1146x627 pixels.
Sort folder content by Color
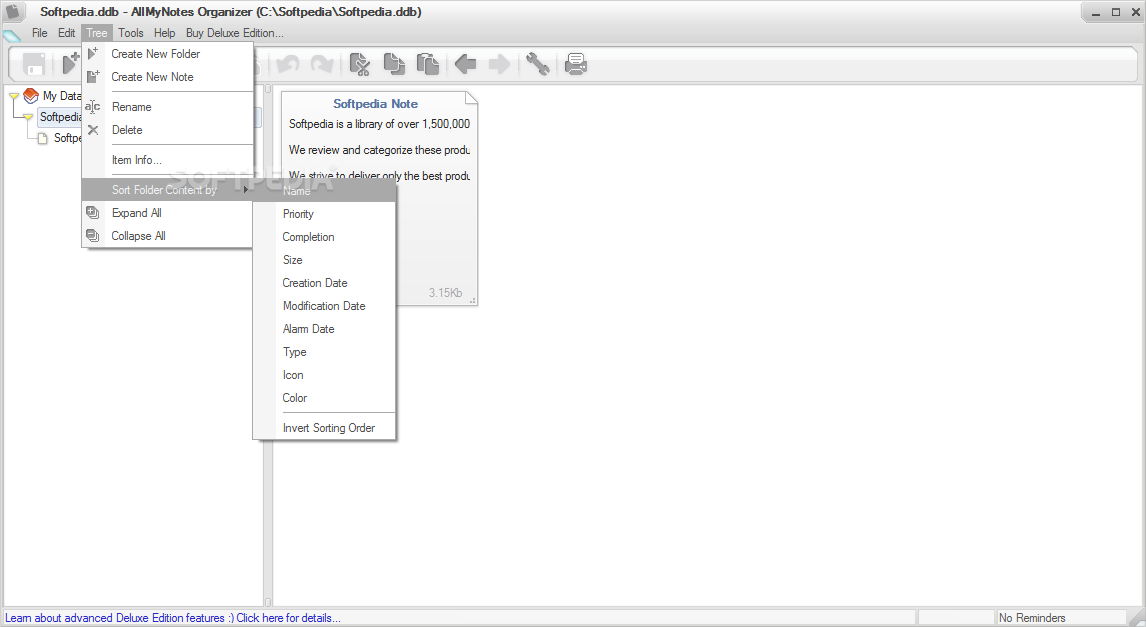[x=325, y=398]
